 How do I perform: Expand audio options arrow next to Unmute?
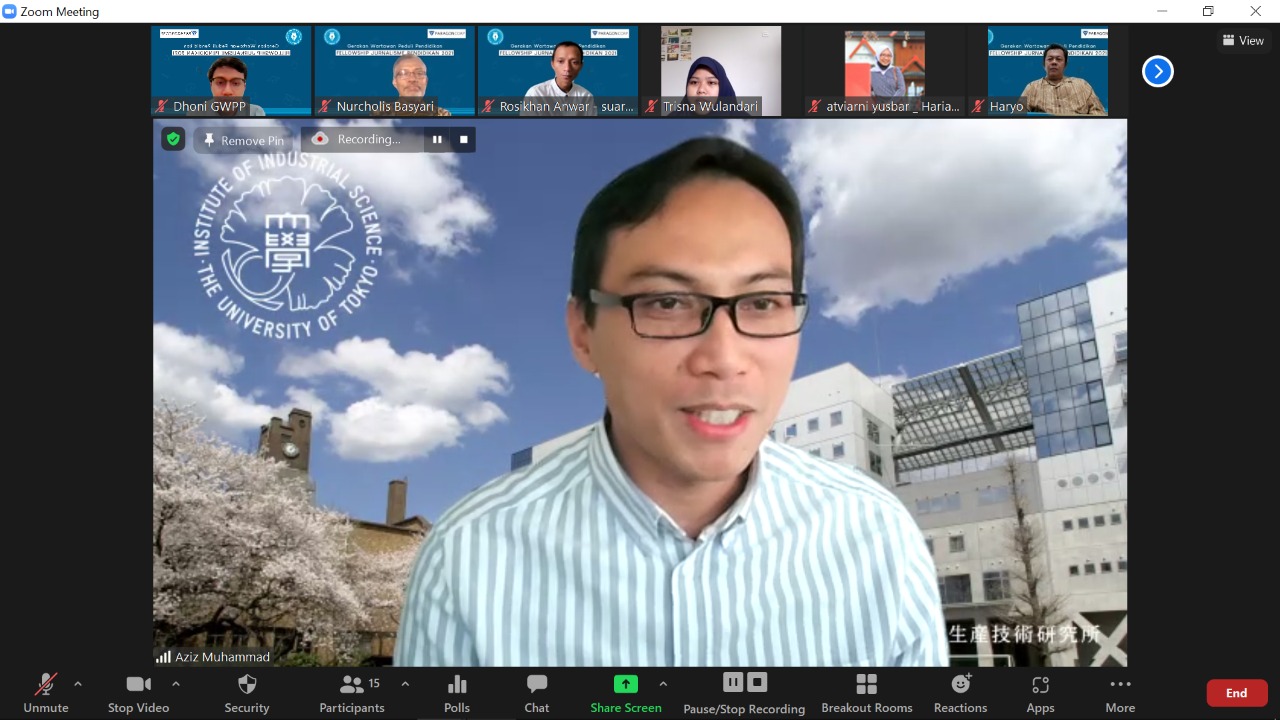[x=78, y=684]
